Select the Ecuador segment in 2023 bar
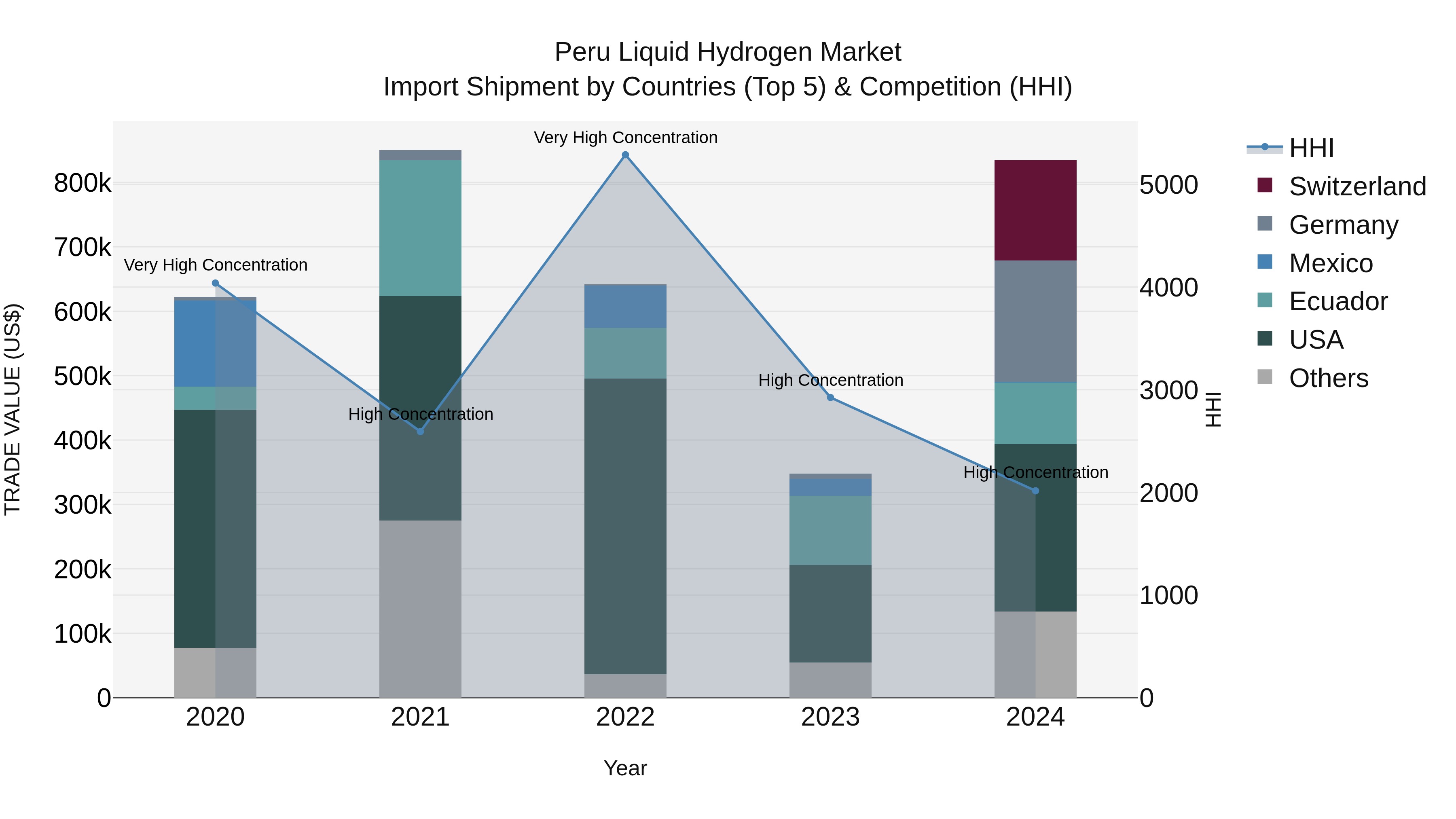This screenshot has width=1456, height=819. [830, 531]
